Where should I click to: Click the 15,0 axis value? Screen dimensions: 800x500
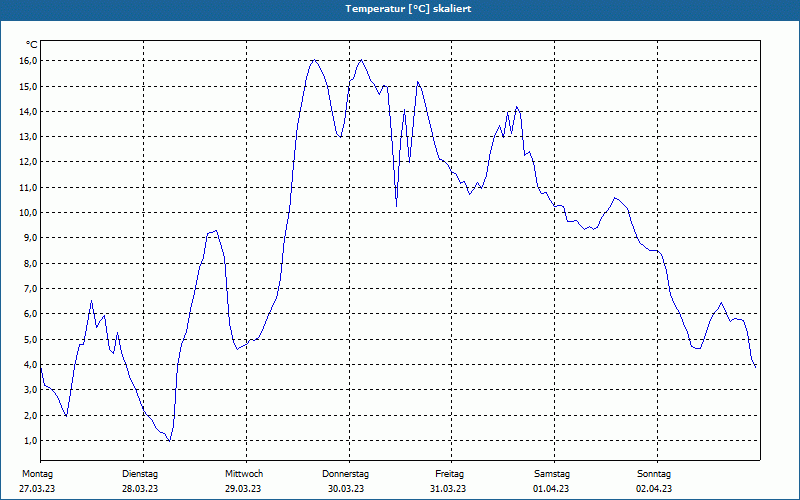coord(27,86)
